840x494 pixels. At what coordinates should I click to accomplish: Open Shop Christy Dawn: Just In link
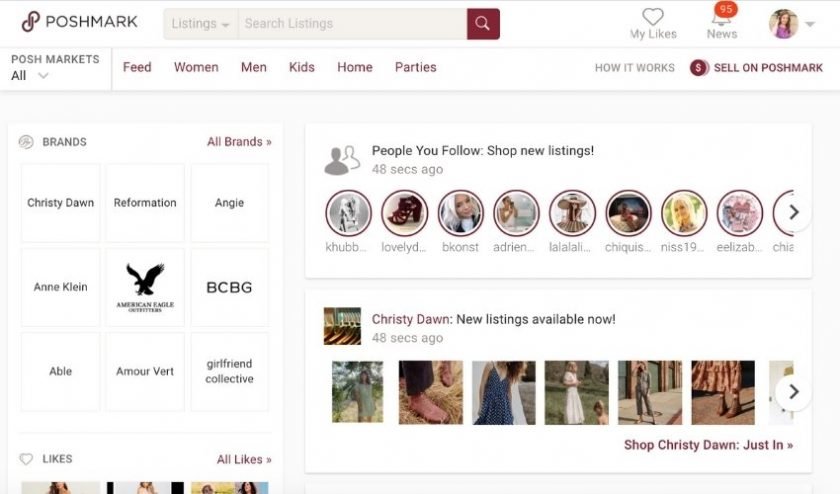pos(708,445)
